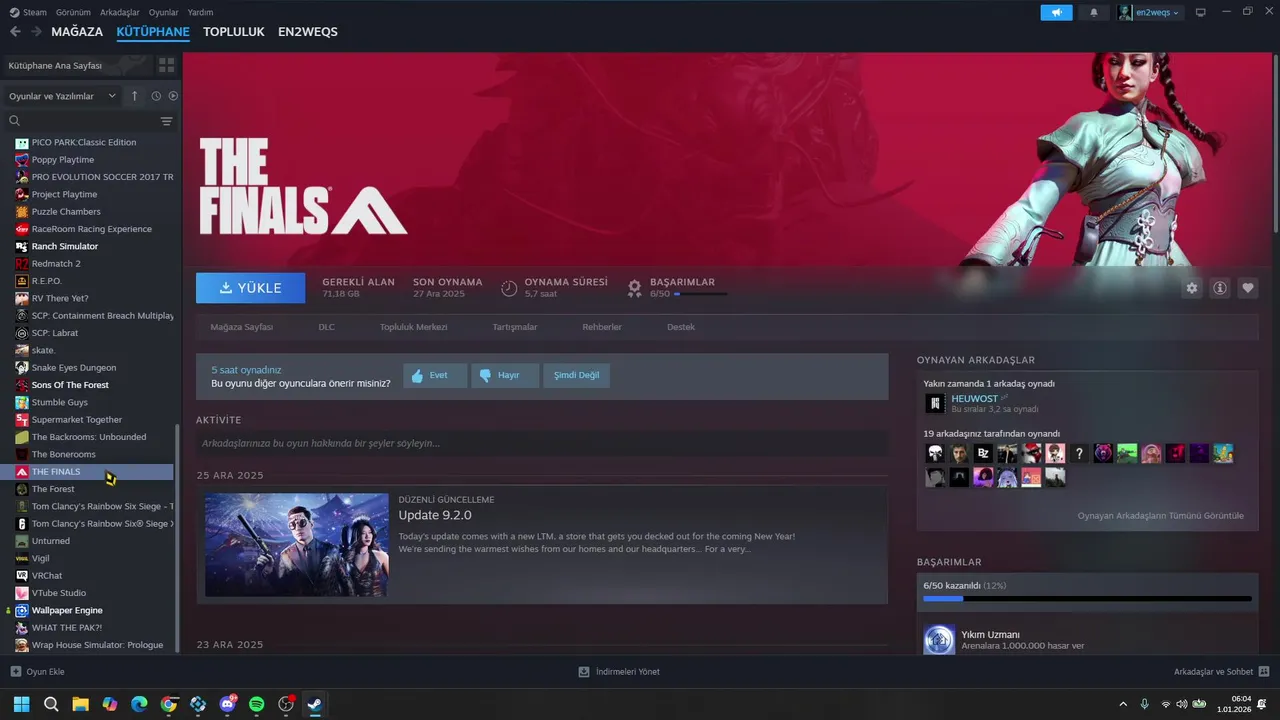Open the Destek tab
This screenshot has height=720, width=1280.
[x=681, y=327]
